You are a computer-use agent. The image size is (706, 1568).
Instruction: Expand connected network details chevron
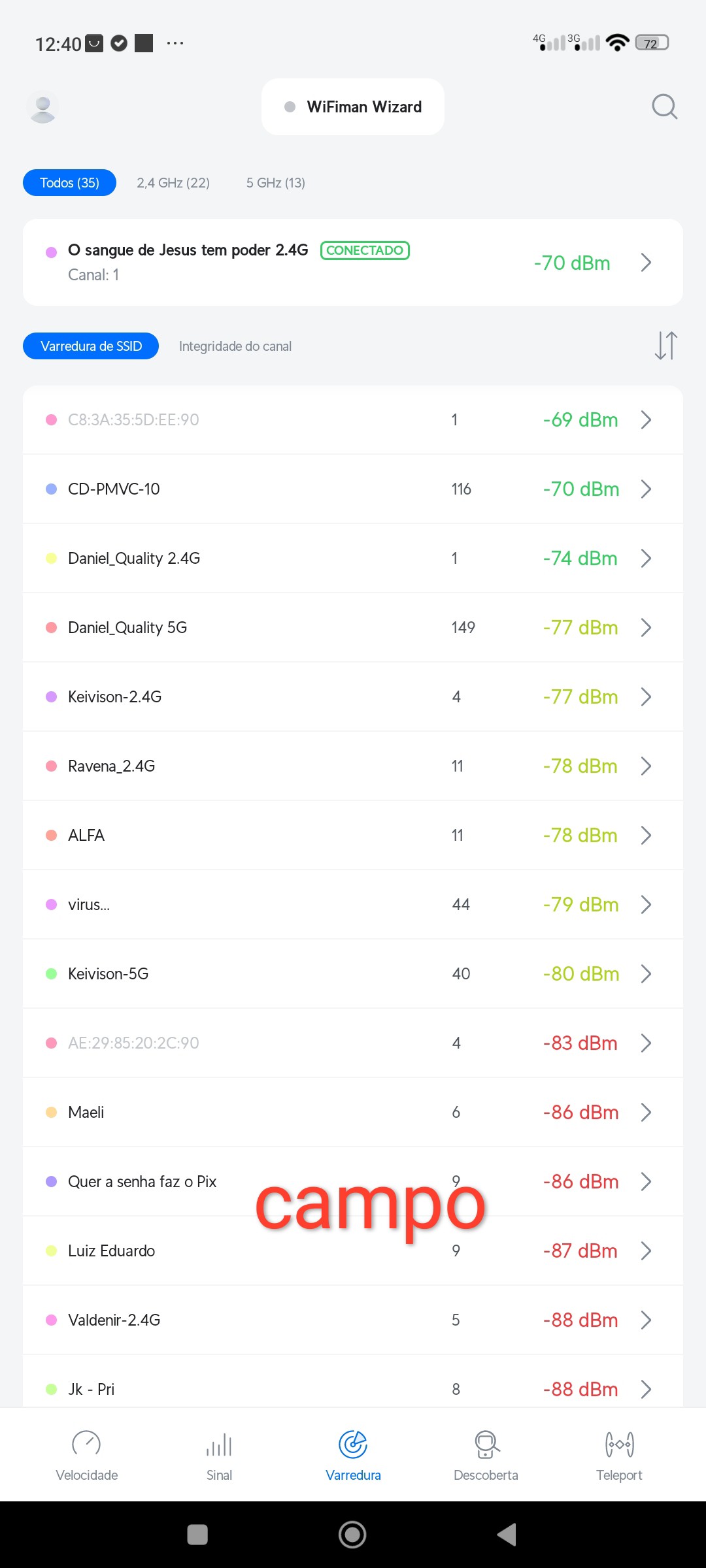[x=646, y=263]
